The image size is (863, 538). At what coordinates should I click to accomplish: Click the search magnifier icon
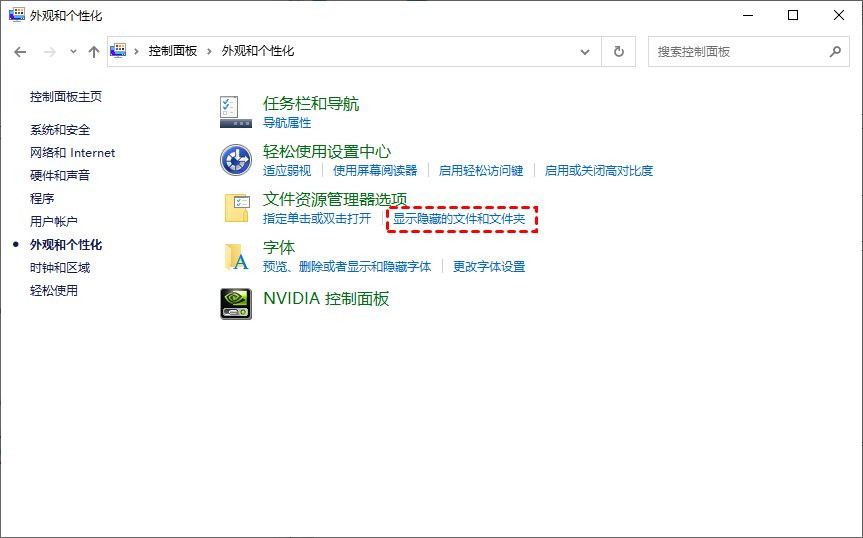click(x=835, y=51)
